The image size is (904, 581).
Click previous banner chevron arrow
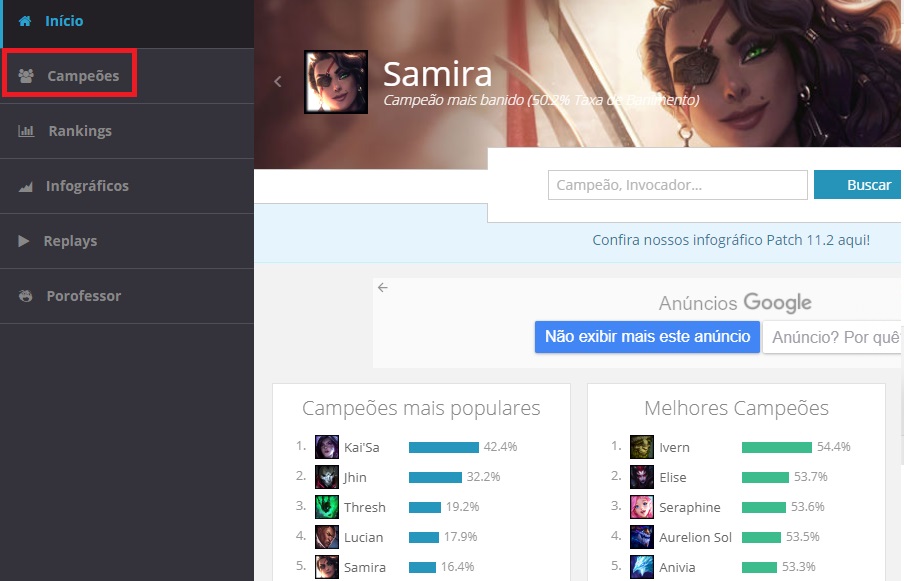pyautogui.click(x=278, y=82)
